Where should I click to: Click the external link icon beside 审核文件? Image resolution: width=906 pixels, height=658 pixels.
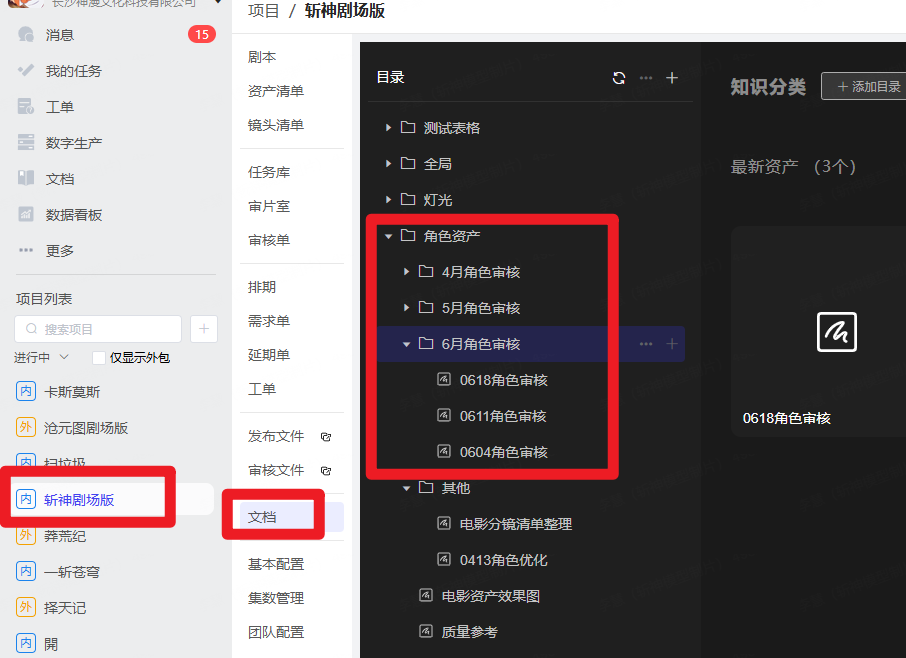point(326,471)
